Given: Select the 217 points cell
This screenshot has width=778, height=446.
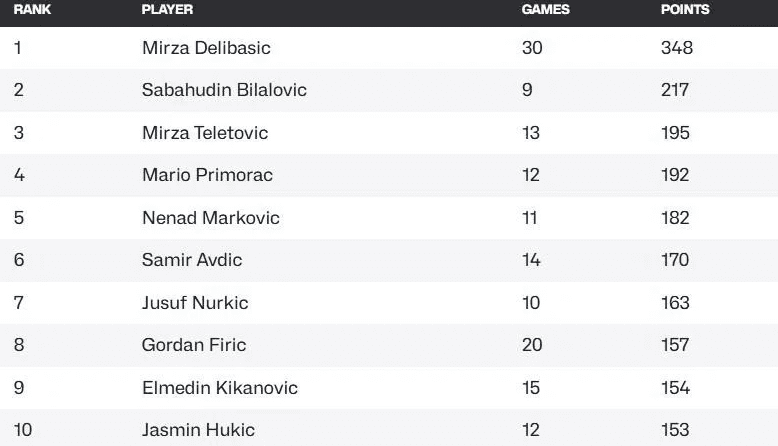Looking at the screenshot, I should click(x=675, y=90).
